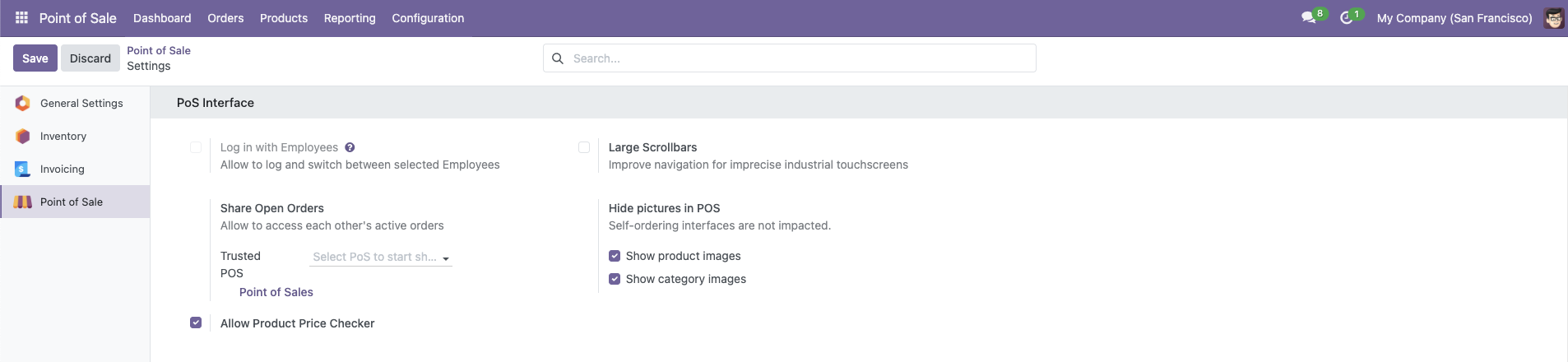The height and width of the screenshot is (362, 1568).
Task: Select Inventory settings tab
Action: [x=75, y=136]
